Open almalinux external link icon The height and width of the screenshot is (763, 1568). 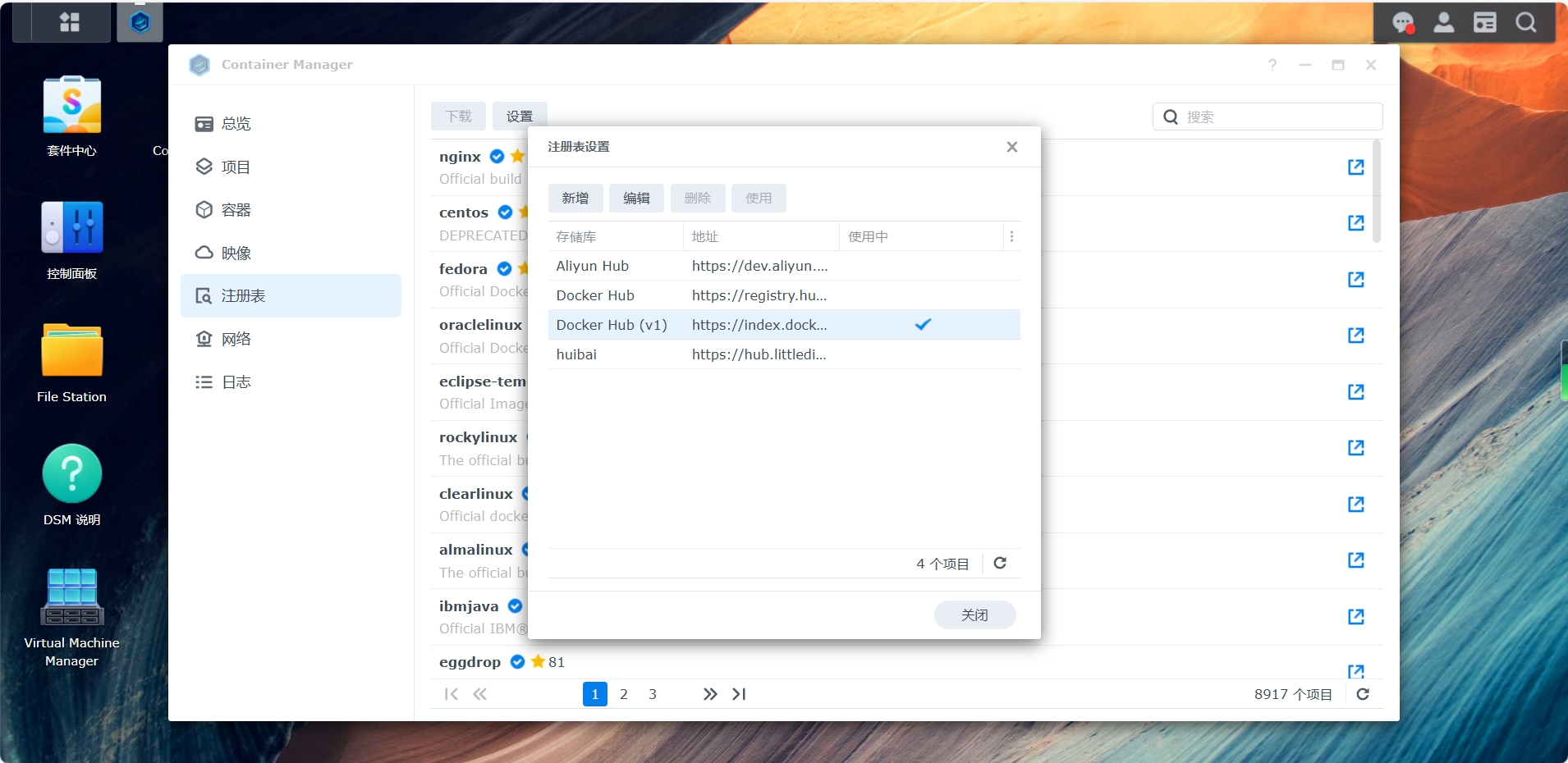coord(1356,560)
